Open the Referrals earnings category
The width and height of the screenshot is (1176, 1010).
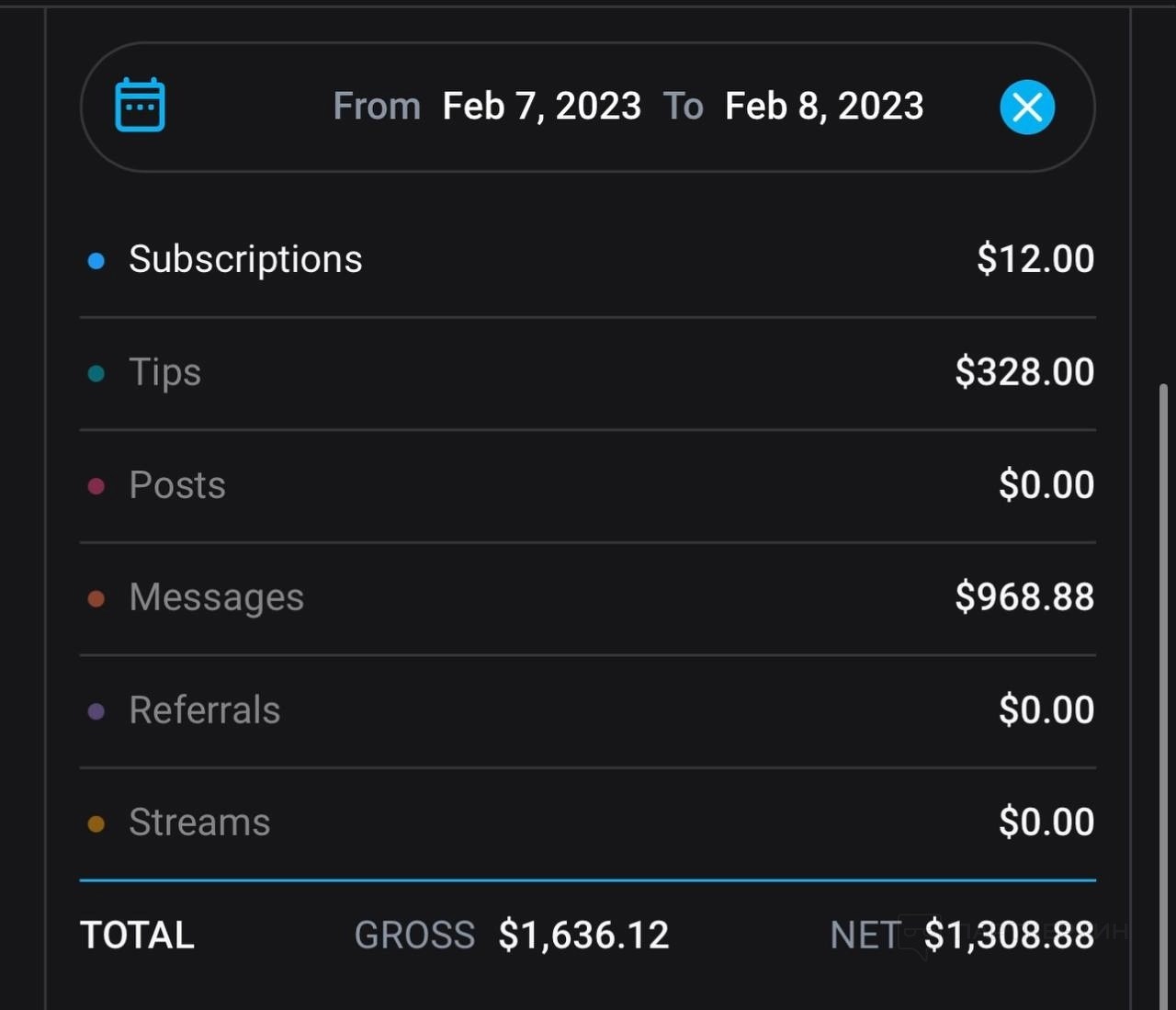coord(204,710)
